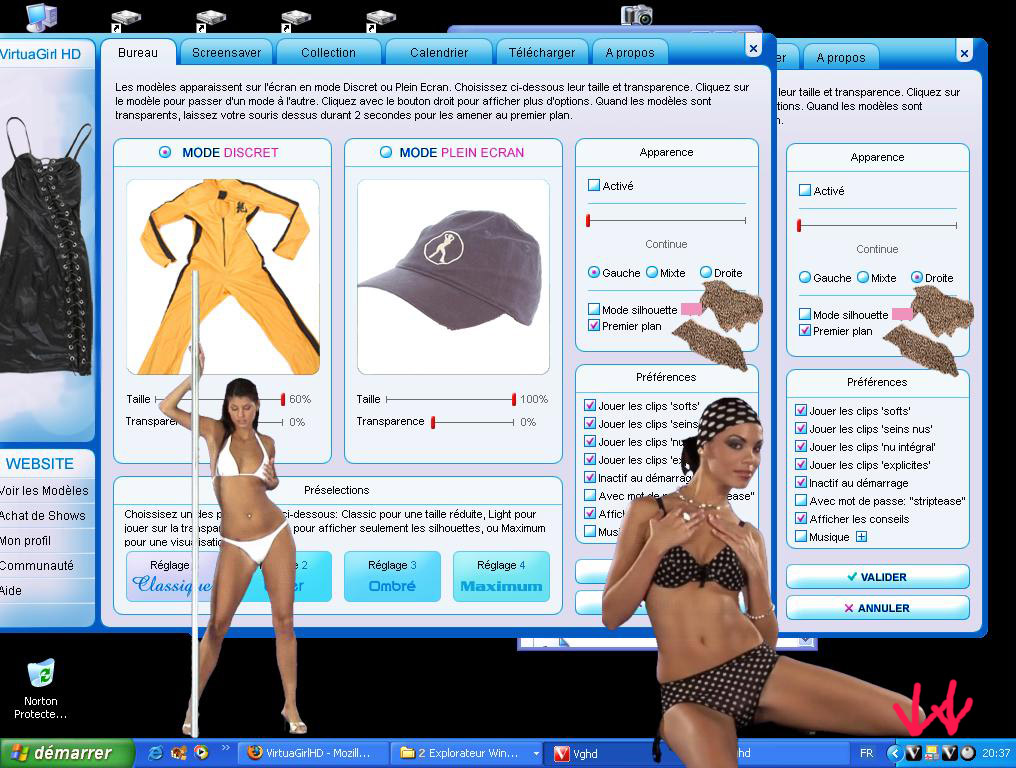Open the Explorateur Windows group dropdown arrow
Screen dimensions: 1016x768
pos(536,753)
